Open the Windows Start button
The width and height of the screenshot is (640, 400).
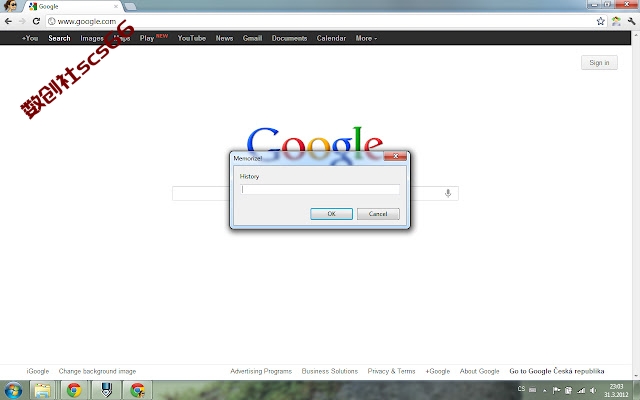coord(13,391)
